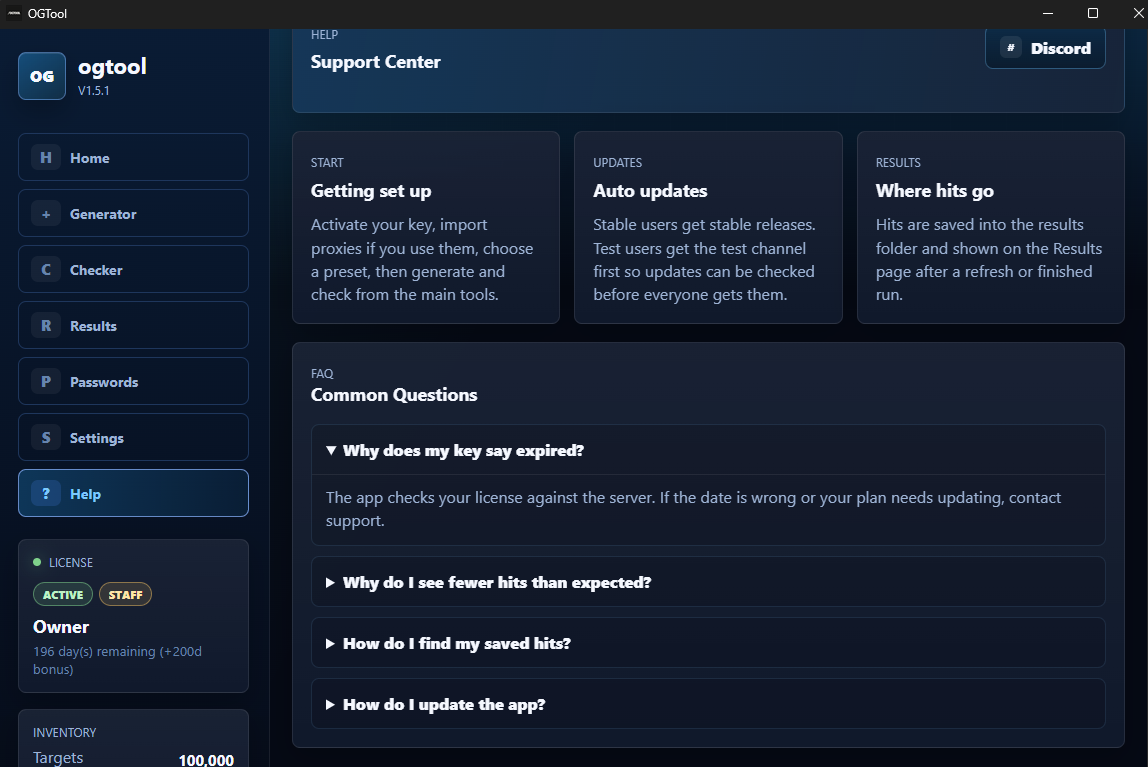
Task: Open the Passwords page
Action: pyautogui.click(x=133, y=381)
